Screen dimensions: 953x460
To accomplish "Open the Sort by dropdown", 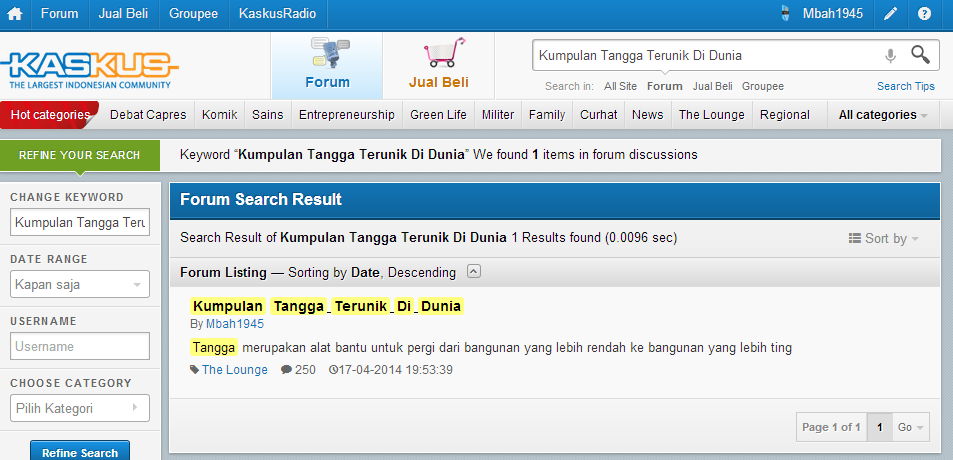I will (884, 238).
